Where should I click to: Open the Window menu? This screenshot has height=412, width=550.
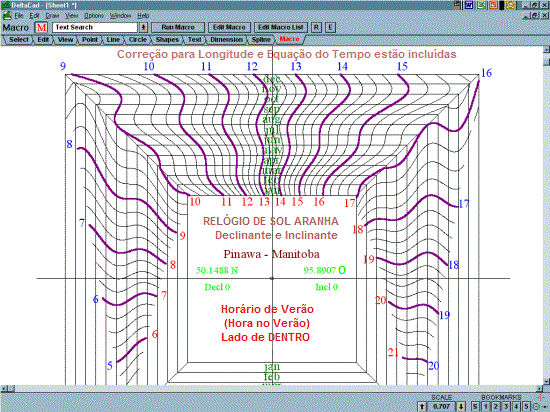120,16
